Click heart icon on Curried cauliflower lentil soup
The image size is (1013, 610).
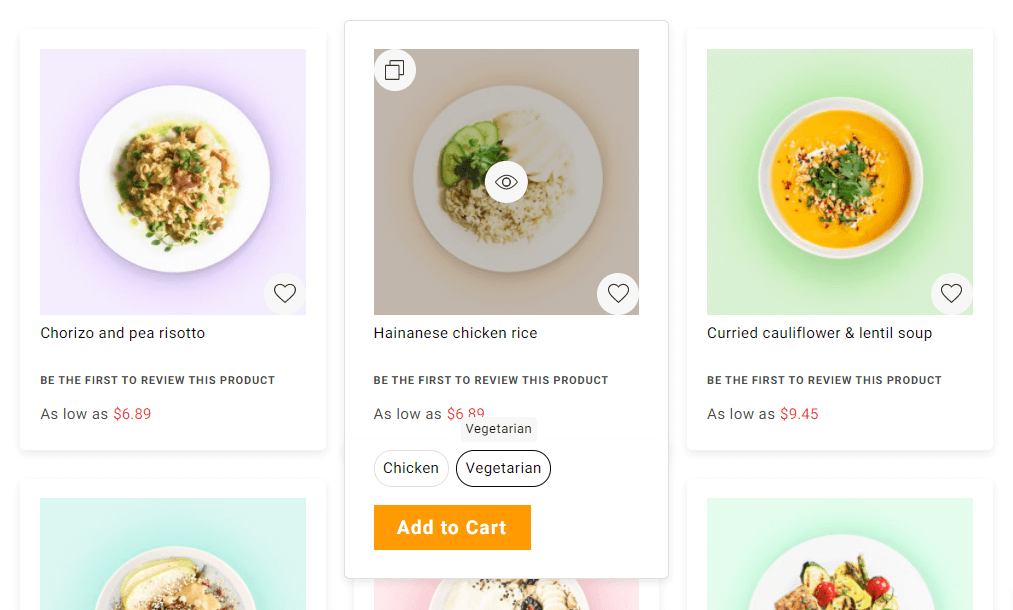[951, 293]
